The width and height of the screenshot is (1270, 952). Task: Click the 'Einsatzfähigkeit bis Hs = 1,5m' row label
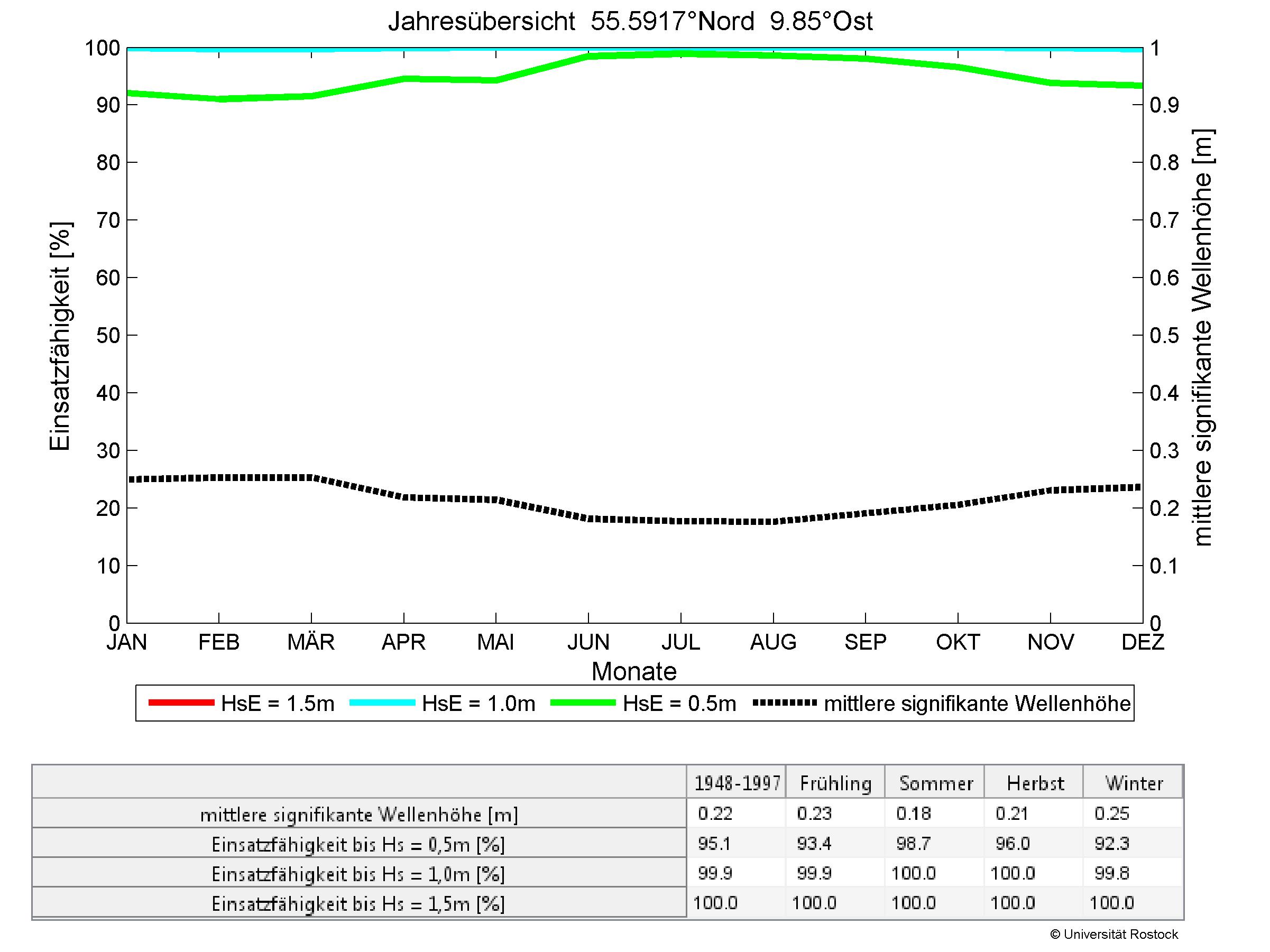tap(358, 904)
